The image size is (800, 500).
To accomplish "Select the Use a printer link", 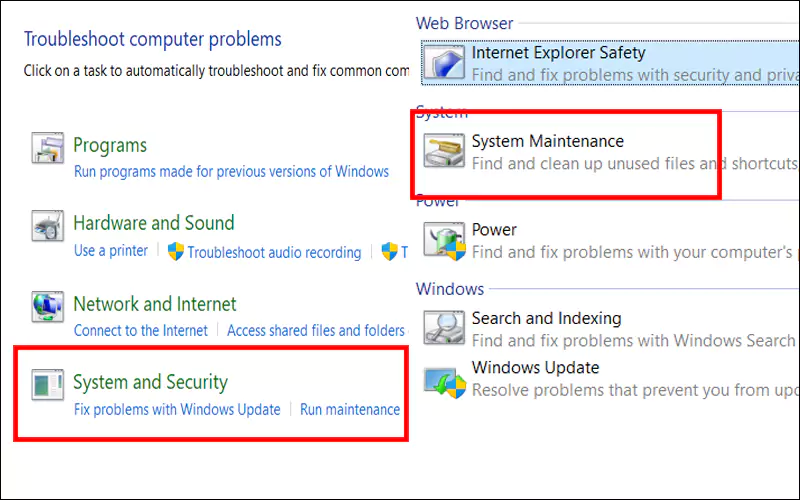I will (111, 251).
